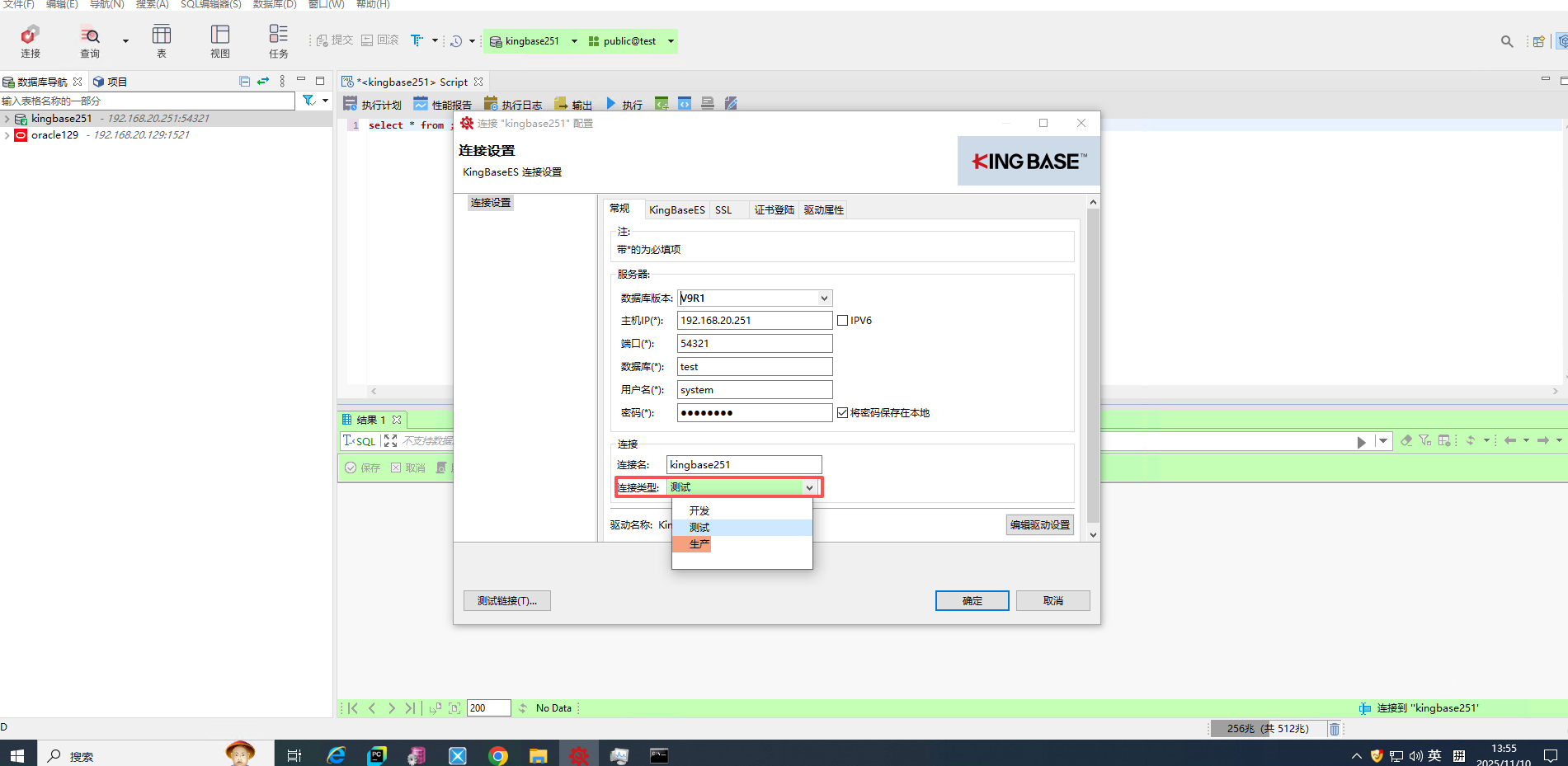The height and width of the screenshot is (766, 1568).
Task: Open Chrome from the Windows taskbar
Action: [x=497, y=755]
